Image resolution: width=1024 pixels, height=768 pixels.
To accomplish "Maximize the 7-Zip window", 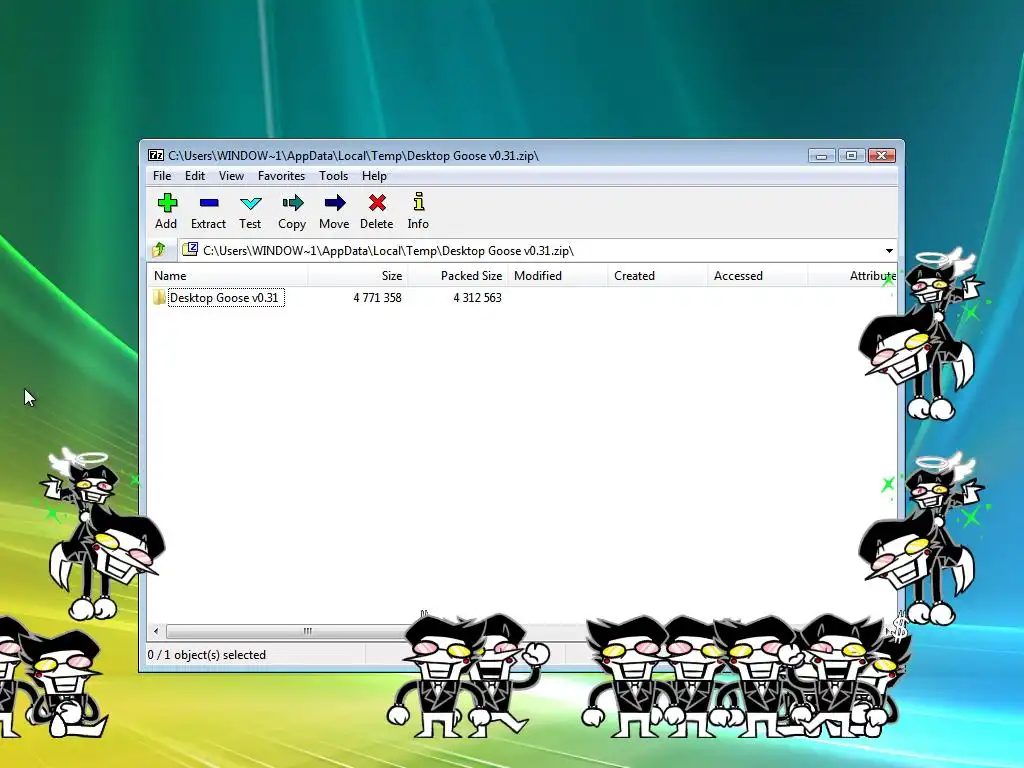I will point(852,155).
